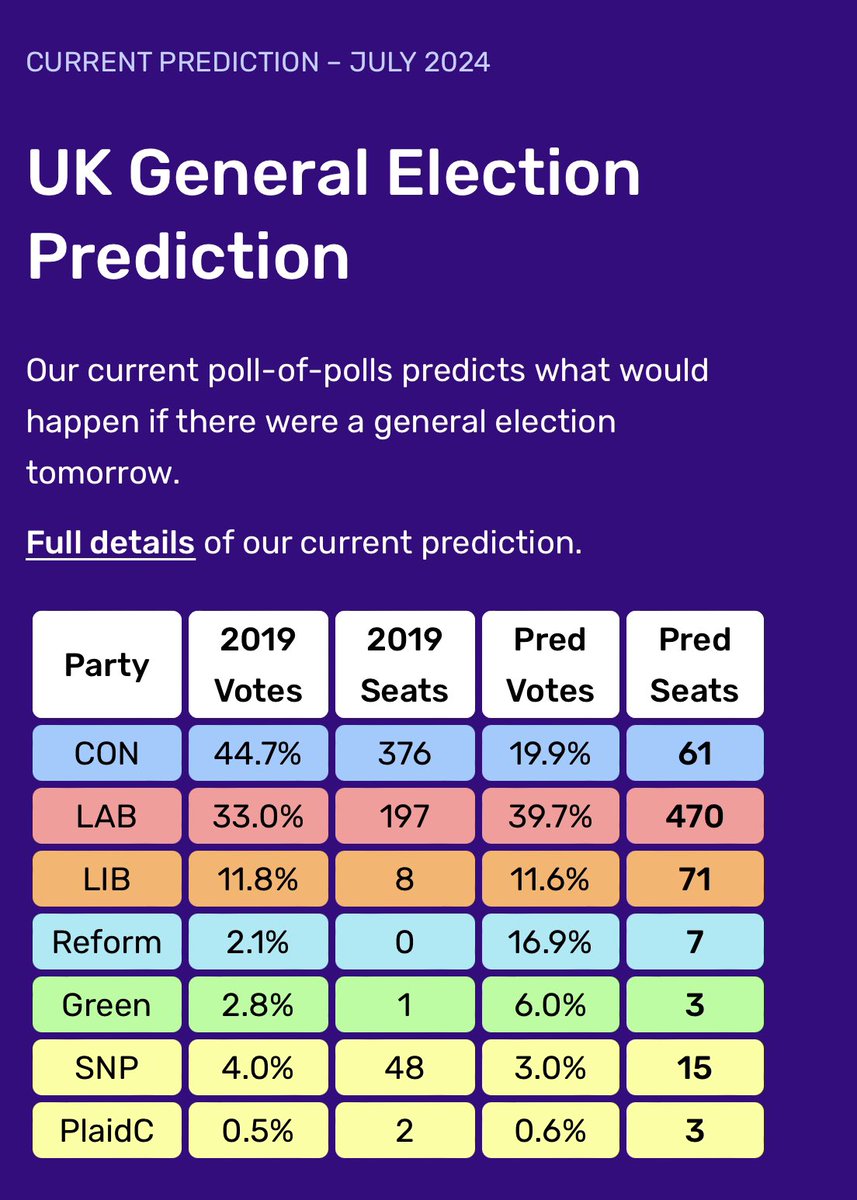Click the LIB party row label
This screenshot has width=857, height=1200.
pos(107,879)
